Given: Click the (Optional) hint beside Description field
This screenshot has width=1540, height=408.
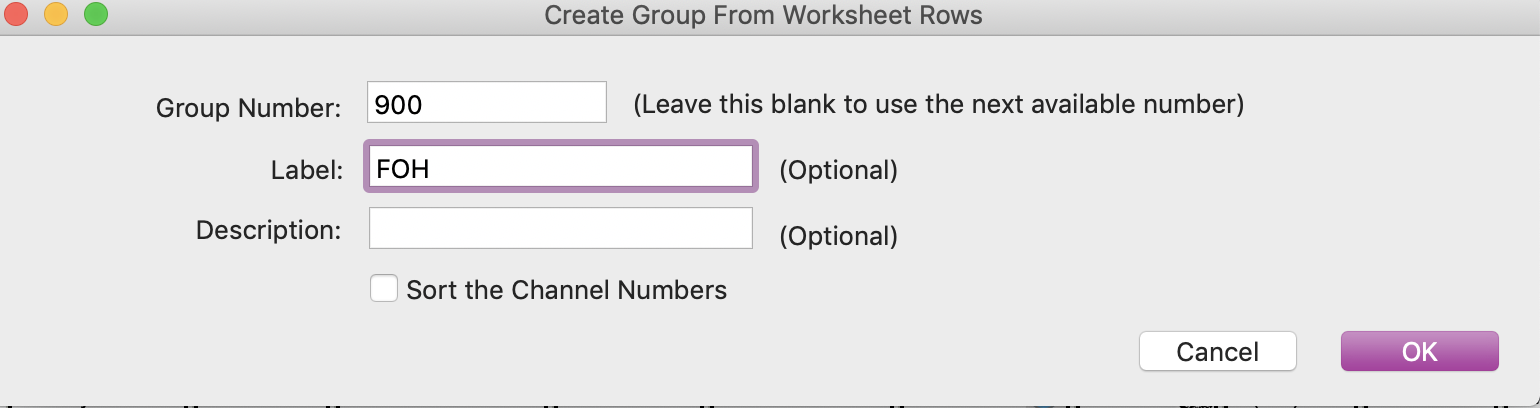Looking at the screenshot, I should click(838, 236).
